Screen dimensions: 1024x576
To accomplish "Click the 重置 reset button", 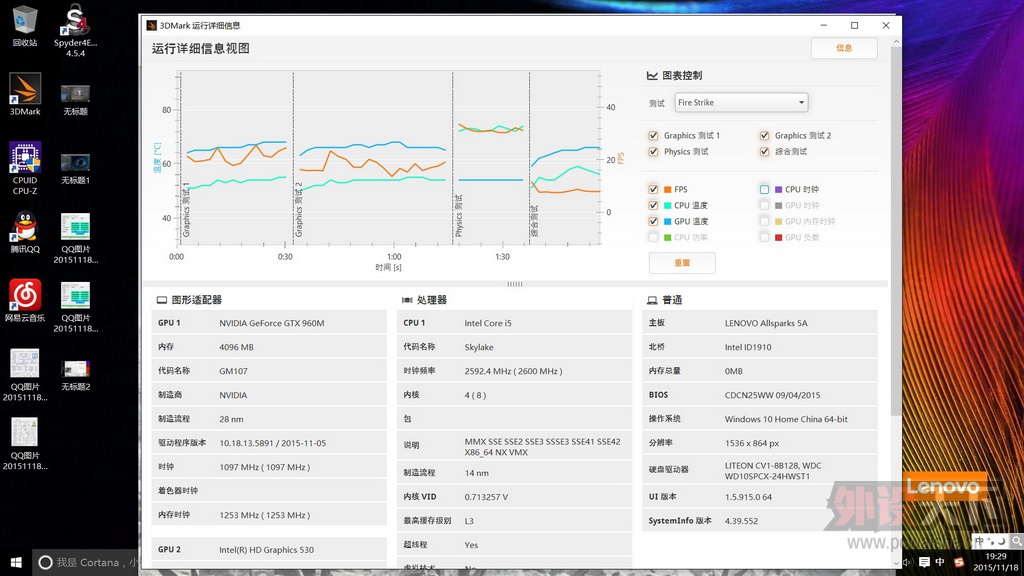I will 682,263.
